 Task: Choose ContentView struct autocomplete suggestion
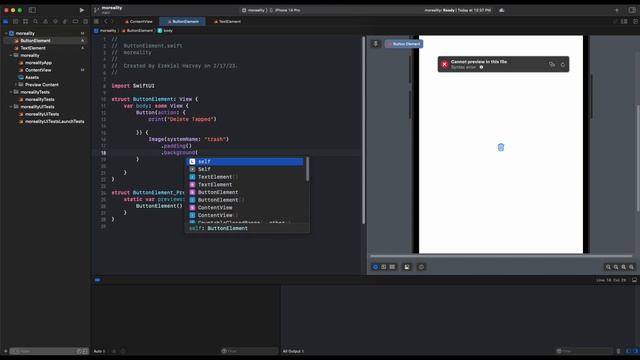tap(246, 207)
